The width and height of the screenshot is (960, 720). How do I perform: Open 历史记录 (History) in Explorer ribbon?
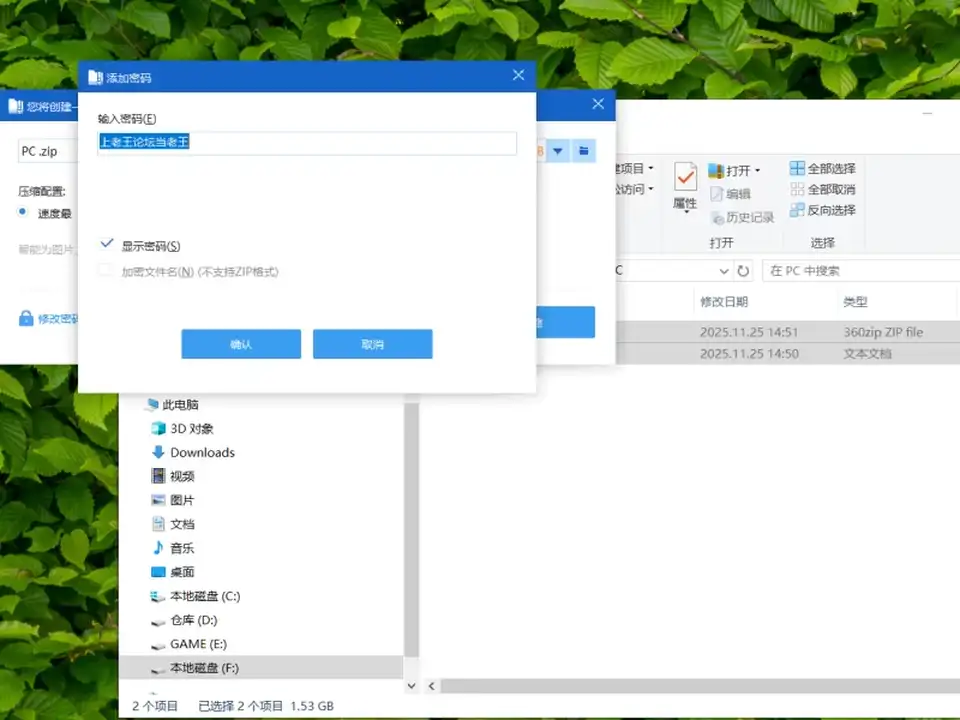[x=742, y=217]
